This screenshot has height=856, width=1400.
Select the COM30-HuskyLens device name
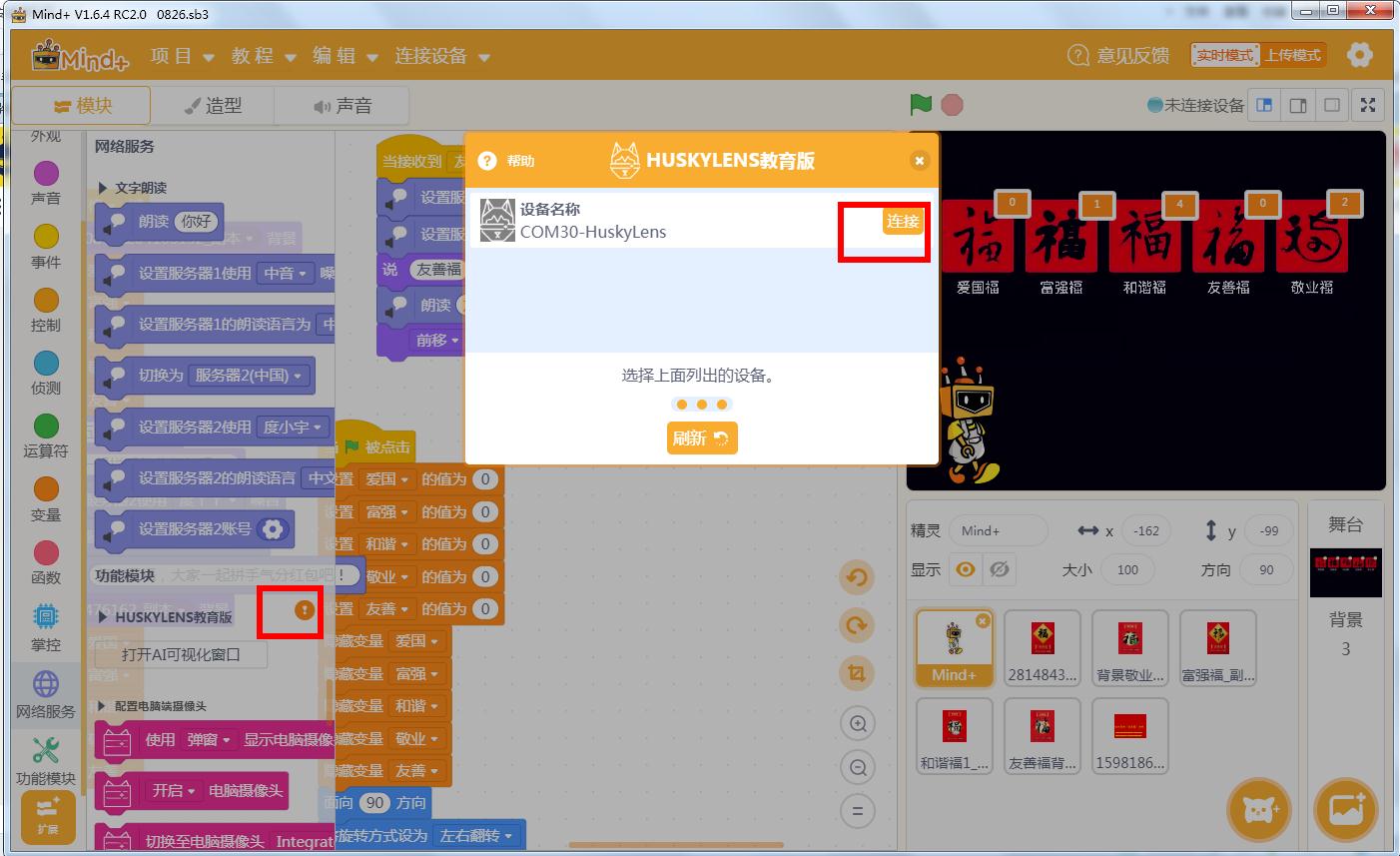coord(593,232)
